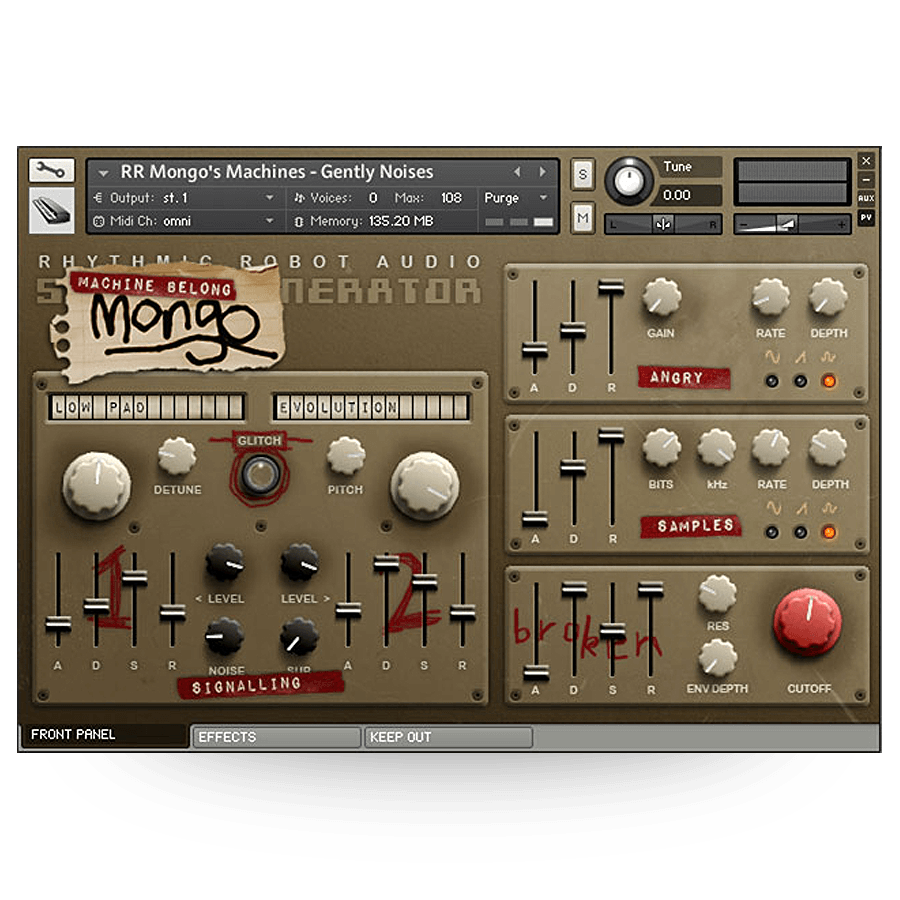
Task: Toggle the GLITCH button
Action: point(259,475)
